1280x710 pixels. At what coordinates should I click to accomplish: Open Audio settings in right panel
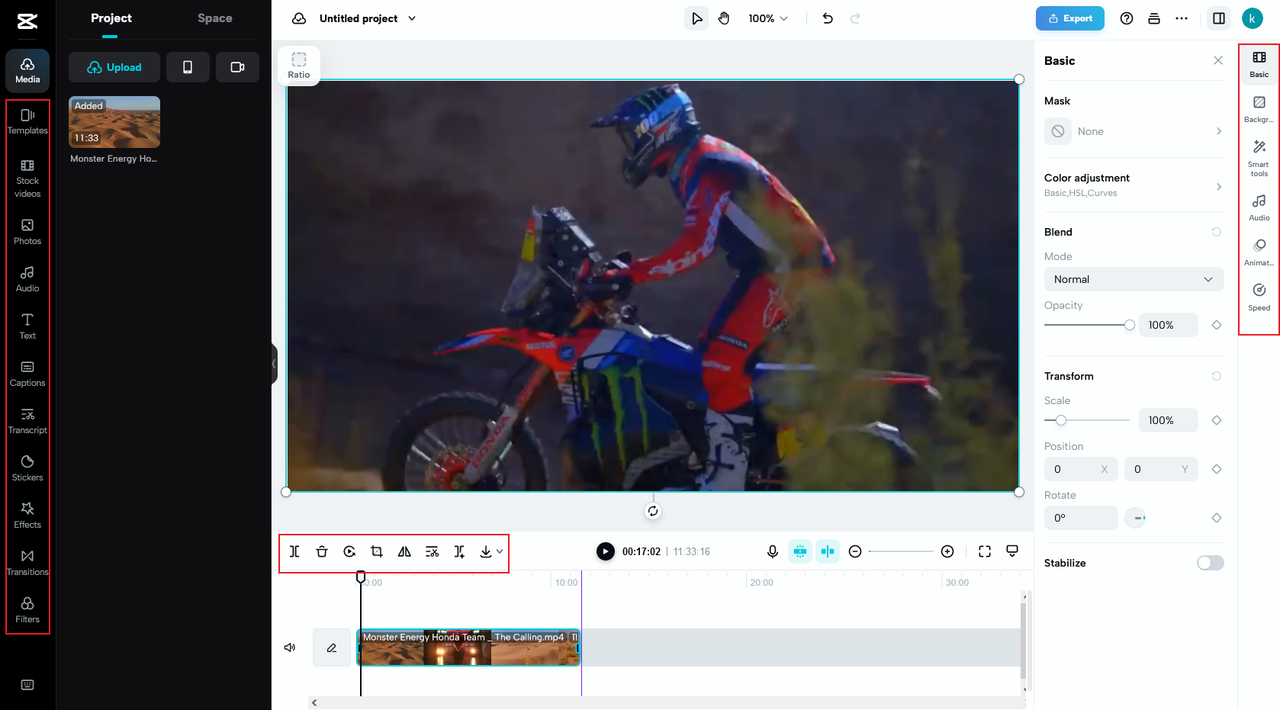[1259, 207]
